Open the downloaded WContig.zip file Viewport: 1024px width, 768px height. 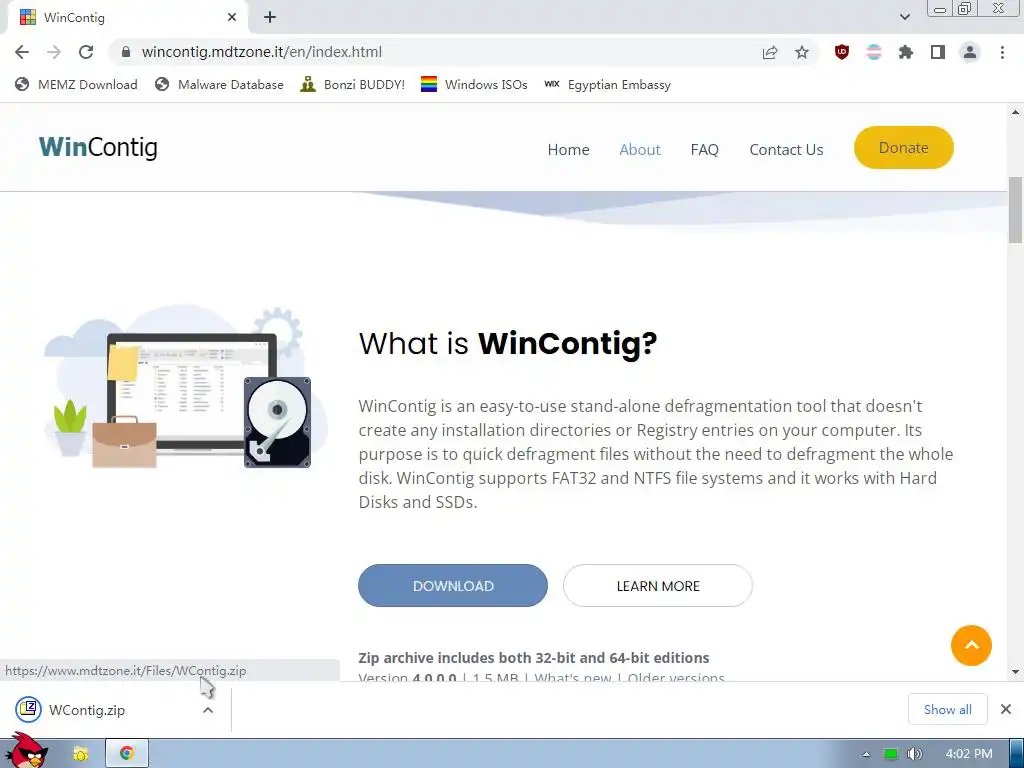coord(87,710)
